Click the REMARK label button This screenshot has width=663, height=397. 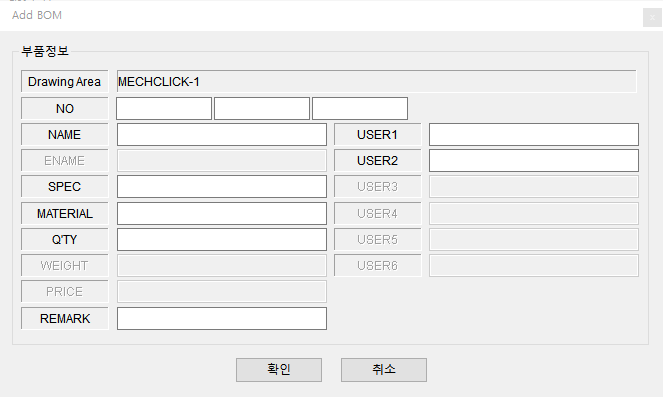[x=65, y=318]
